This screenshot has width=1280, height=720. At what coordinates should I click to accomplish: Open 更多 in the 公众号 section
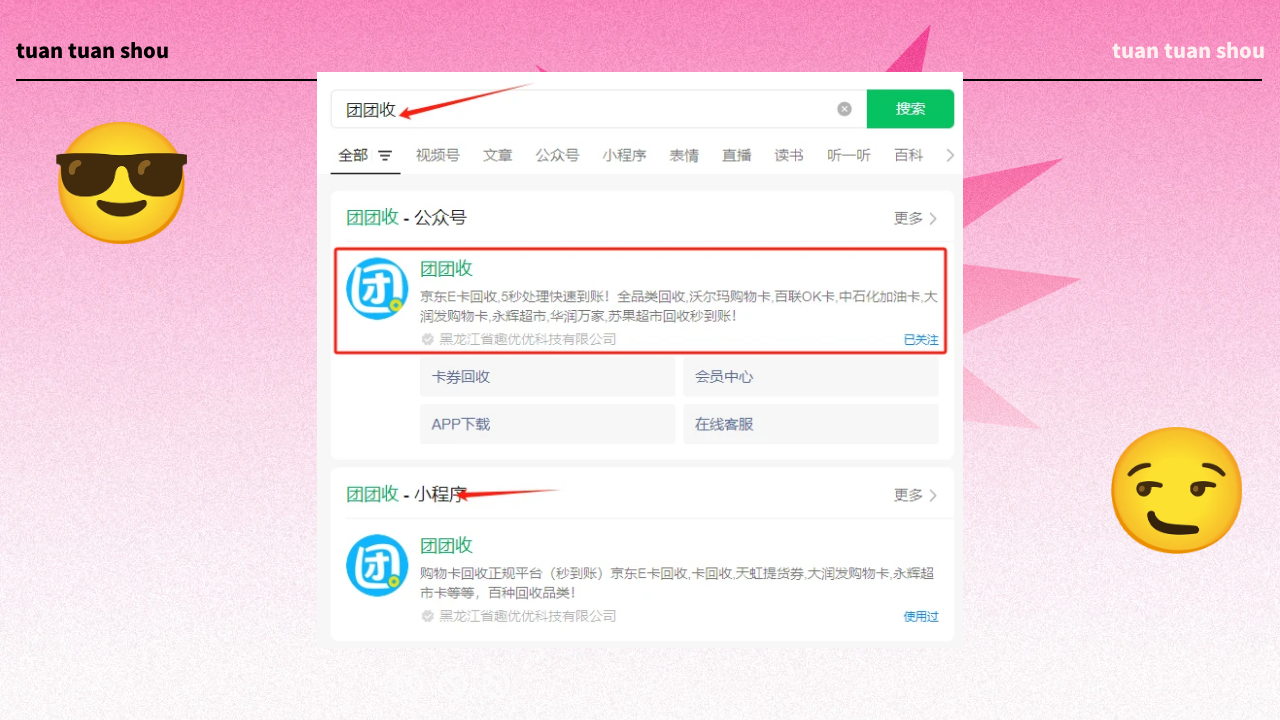point(915,218)
